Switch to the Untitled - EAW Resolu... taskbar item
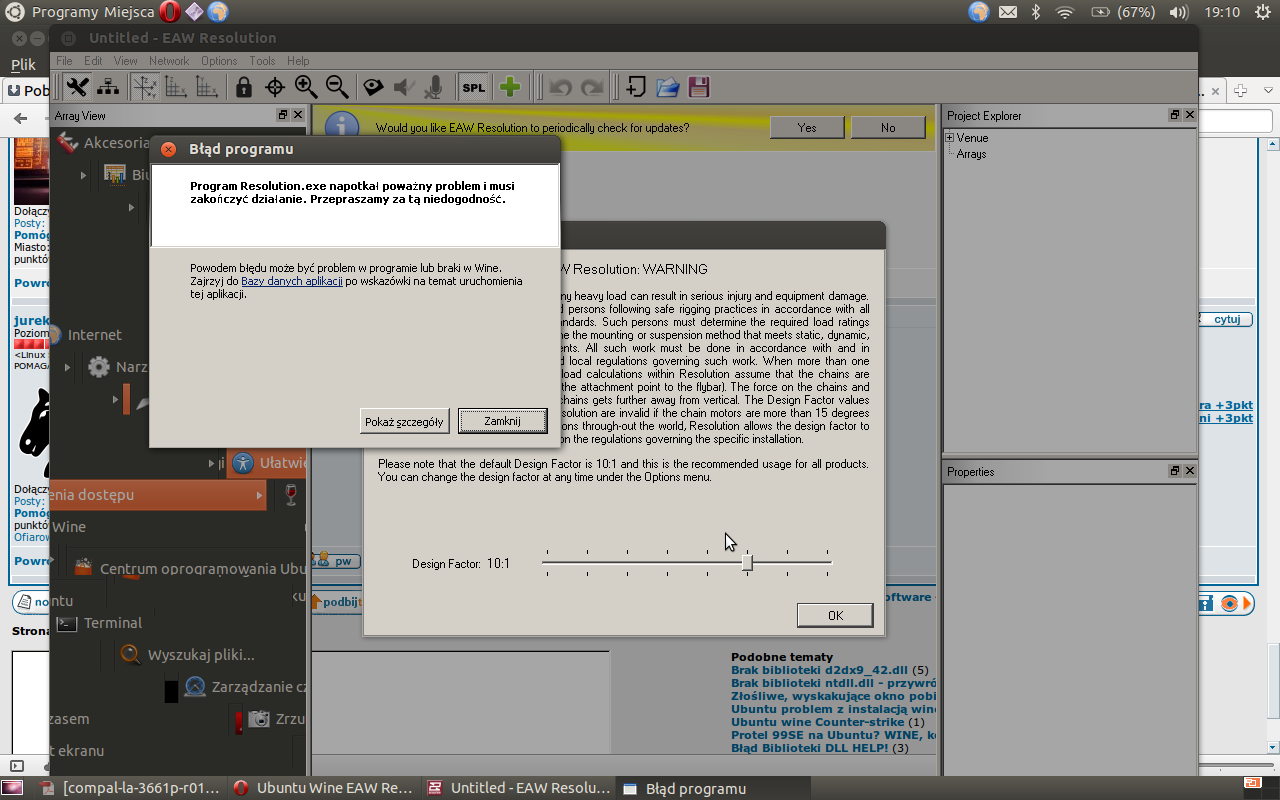The width and height of the screenshot is (1280, 800). 518,788
